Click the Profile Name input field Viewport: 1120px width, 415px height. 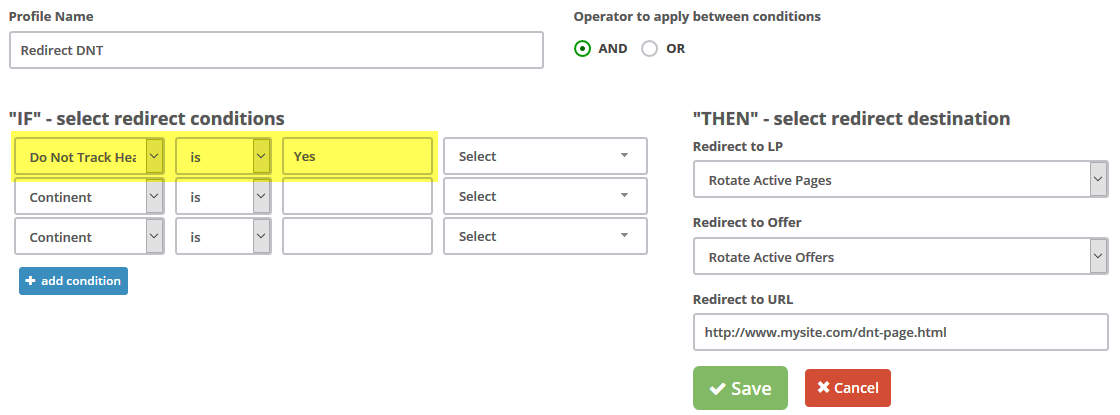[x=276, y=49]
